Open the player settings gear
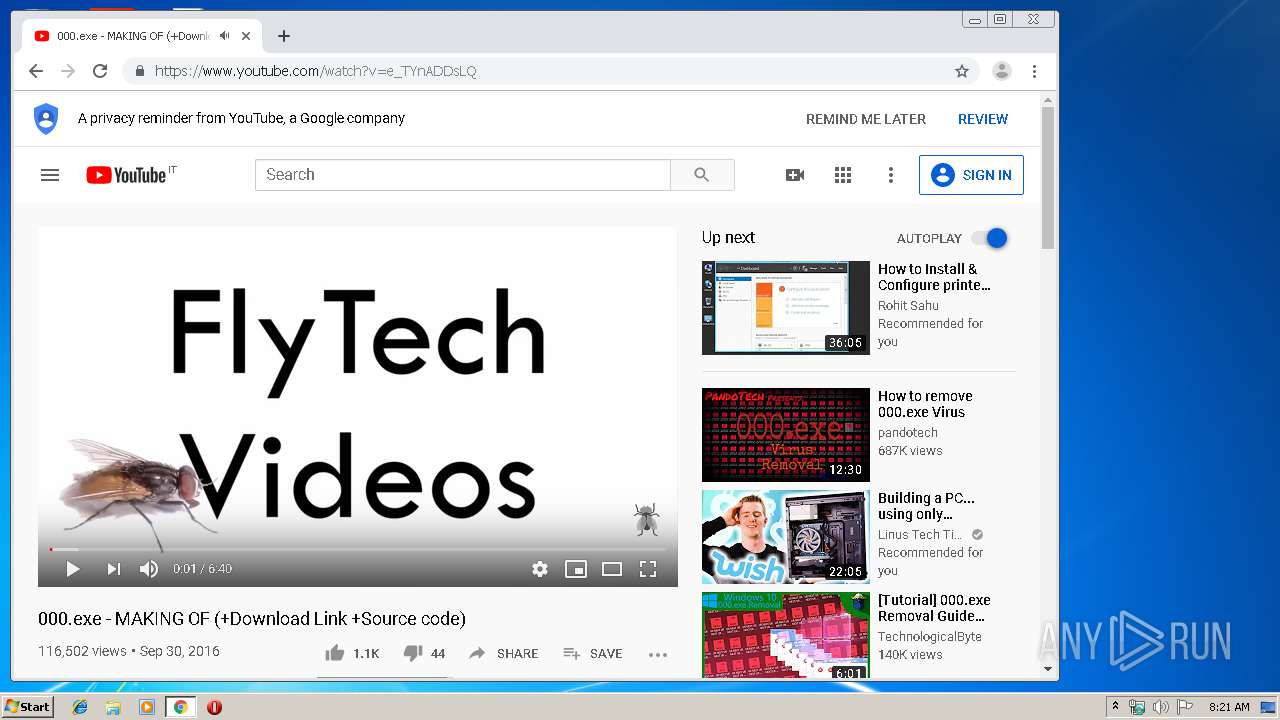This screenshot has height=720, width=1280. click(x=540, y=569)
